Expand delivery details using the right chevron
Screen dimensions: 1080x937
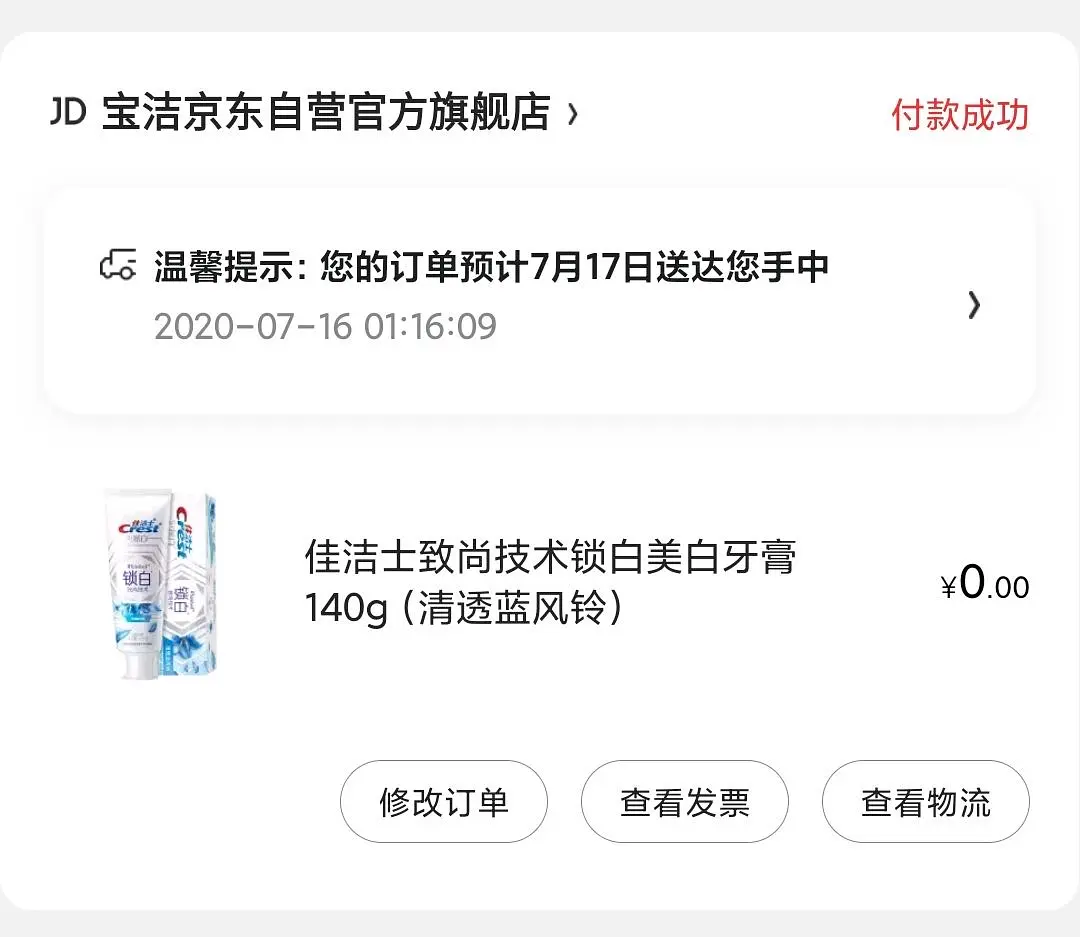point(974,305)
